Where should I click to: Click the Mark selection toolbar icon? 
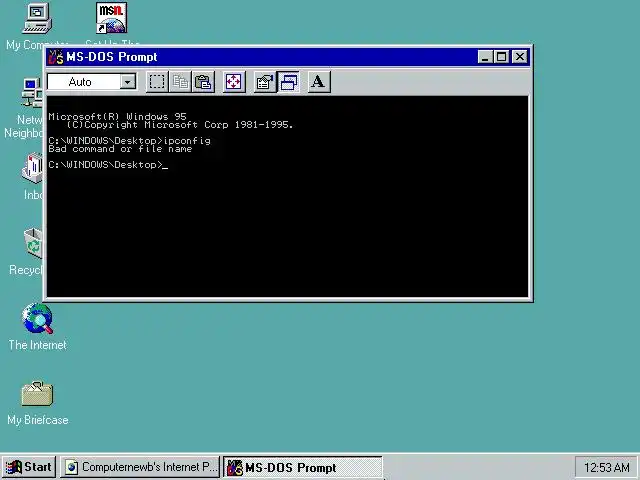(157, 82)
